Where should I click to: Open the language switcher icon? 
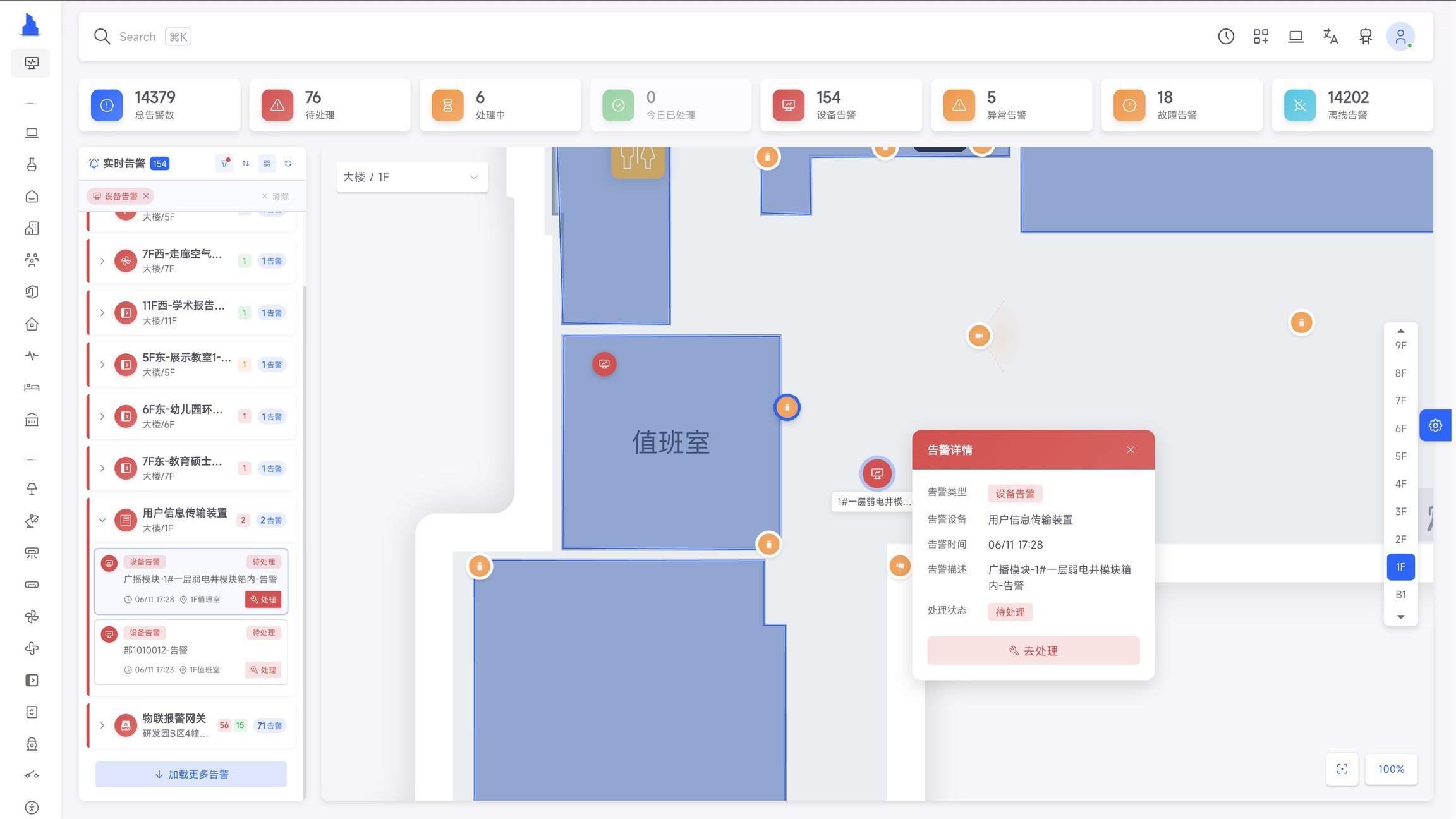[x=1331, y=37]
